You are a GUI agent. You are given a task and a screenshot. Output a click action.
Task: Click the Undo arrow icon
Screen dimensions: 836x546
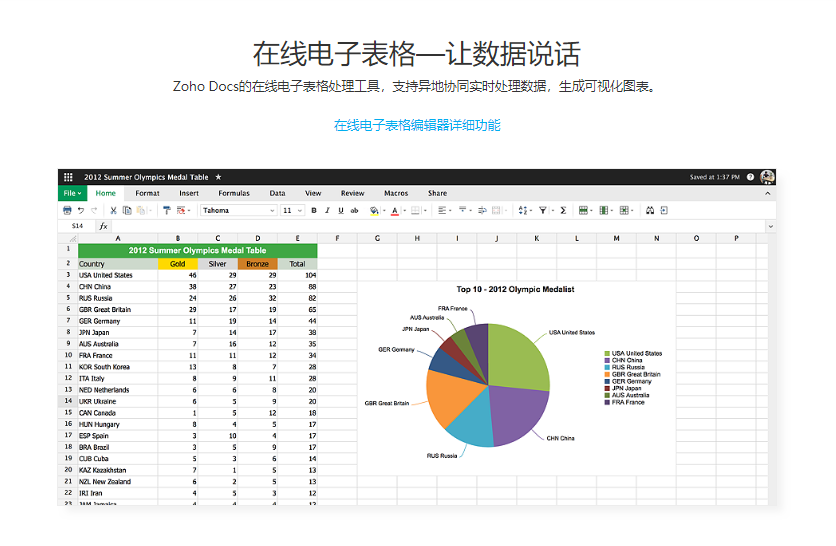pyautogui.click(x=81, y=211)
